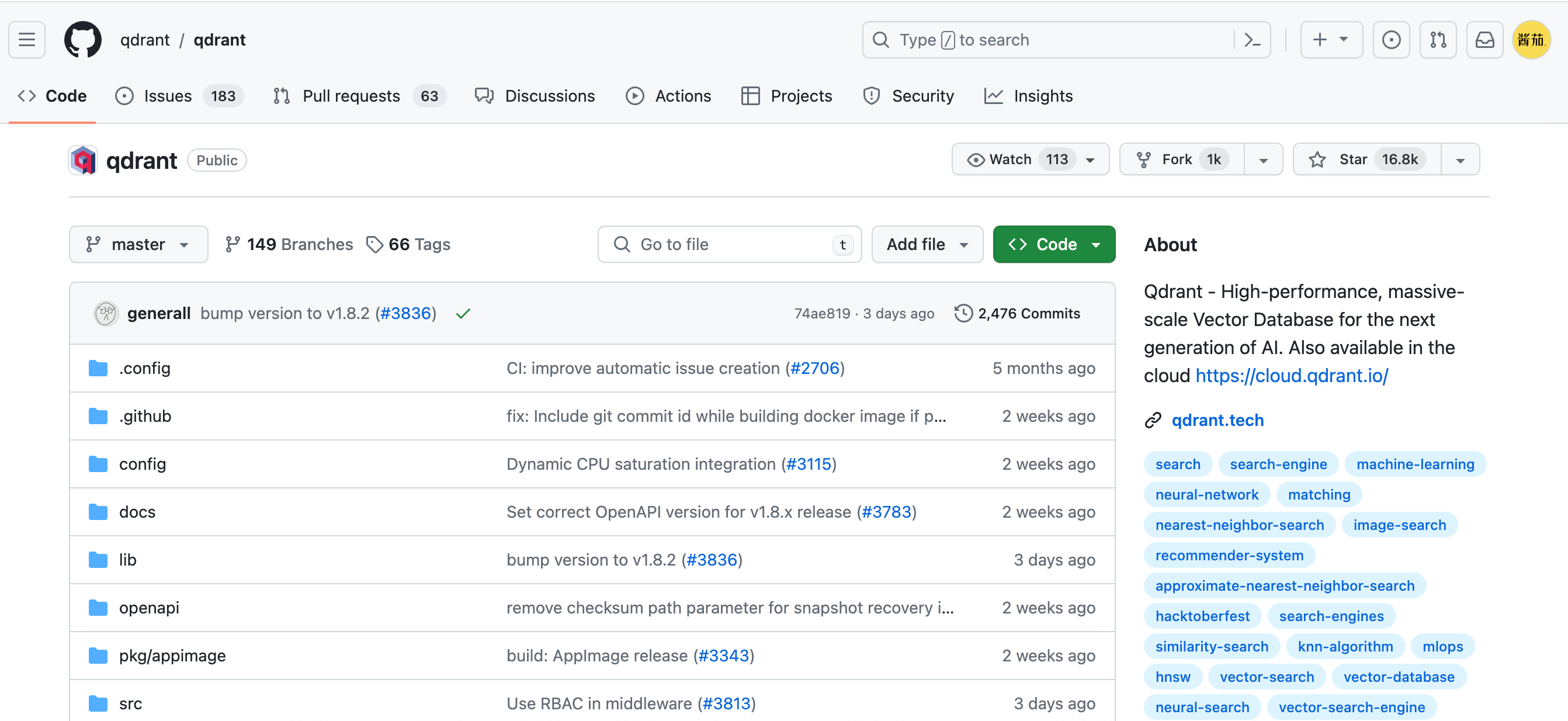The image size is (1568, 721).
Task: Open the 149 Branches link
Action: [x=289, y=244]
